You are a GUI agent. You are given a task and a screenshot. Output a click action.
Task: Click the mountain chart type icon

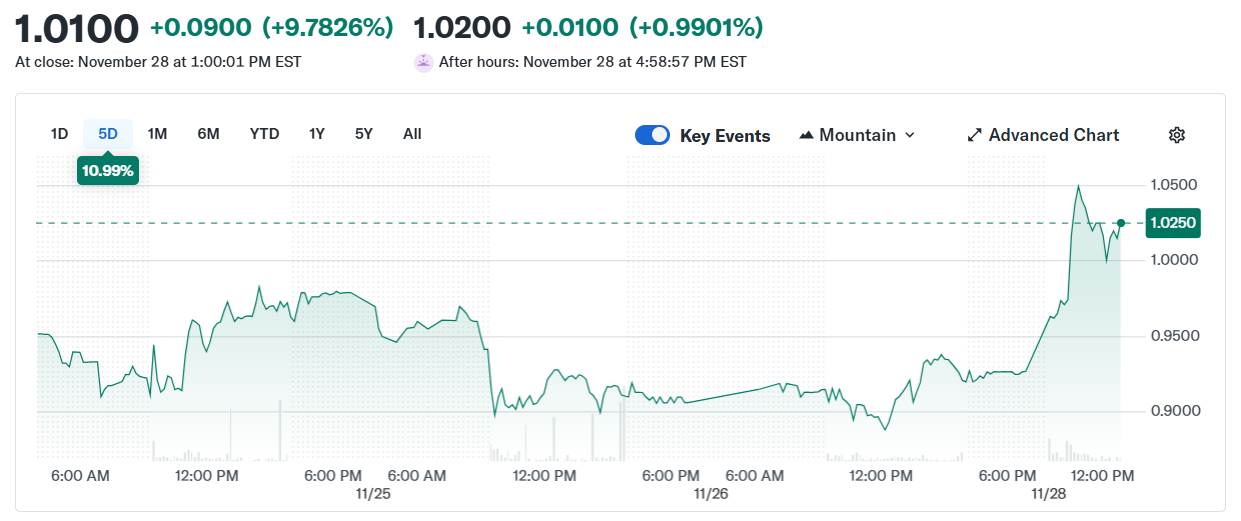tap(806, 135)
